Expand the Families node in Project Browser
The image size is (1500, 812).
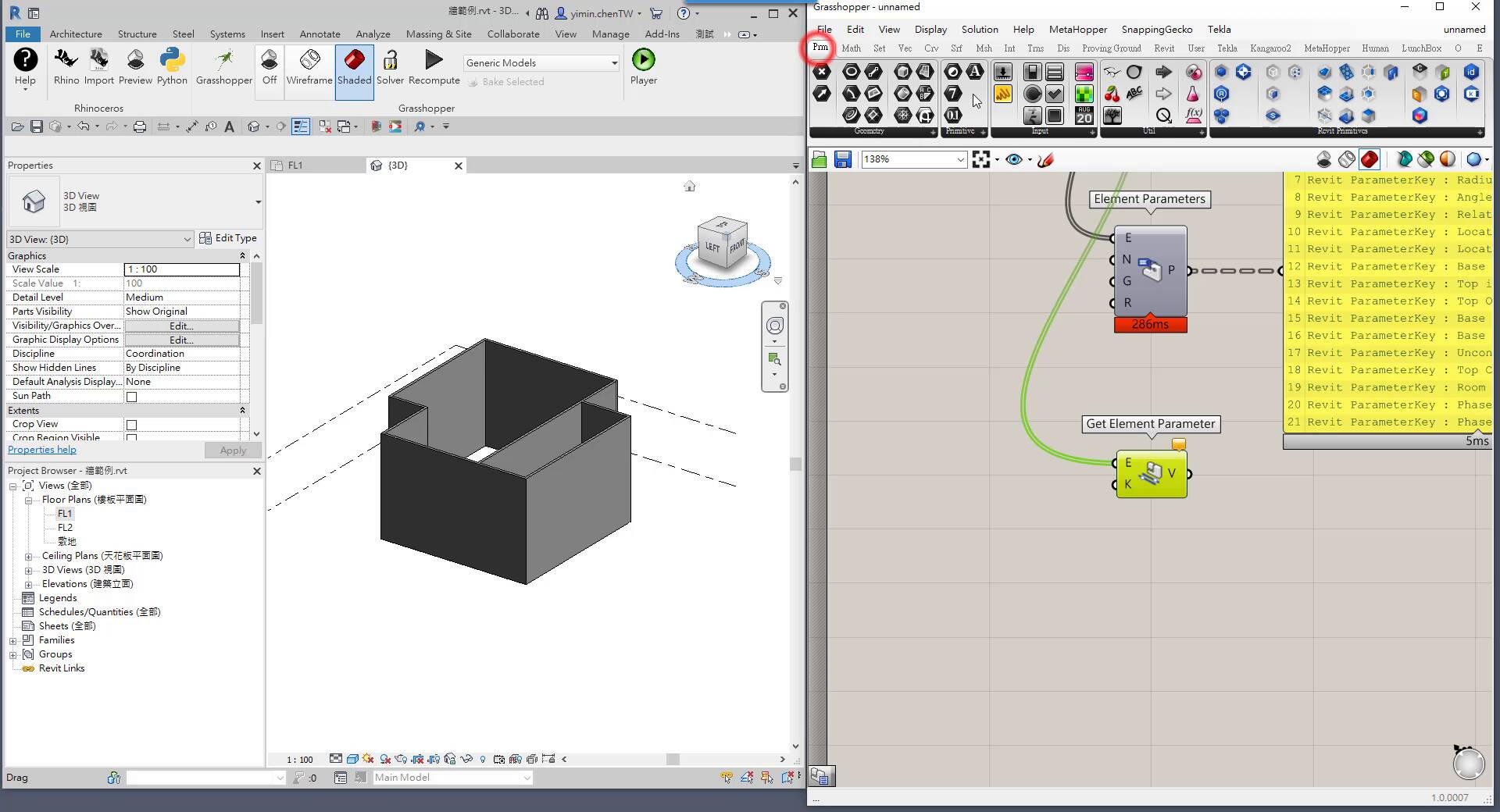click(x=13, y=641)
